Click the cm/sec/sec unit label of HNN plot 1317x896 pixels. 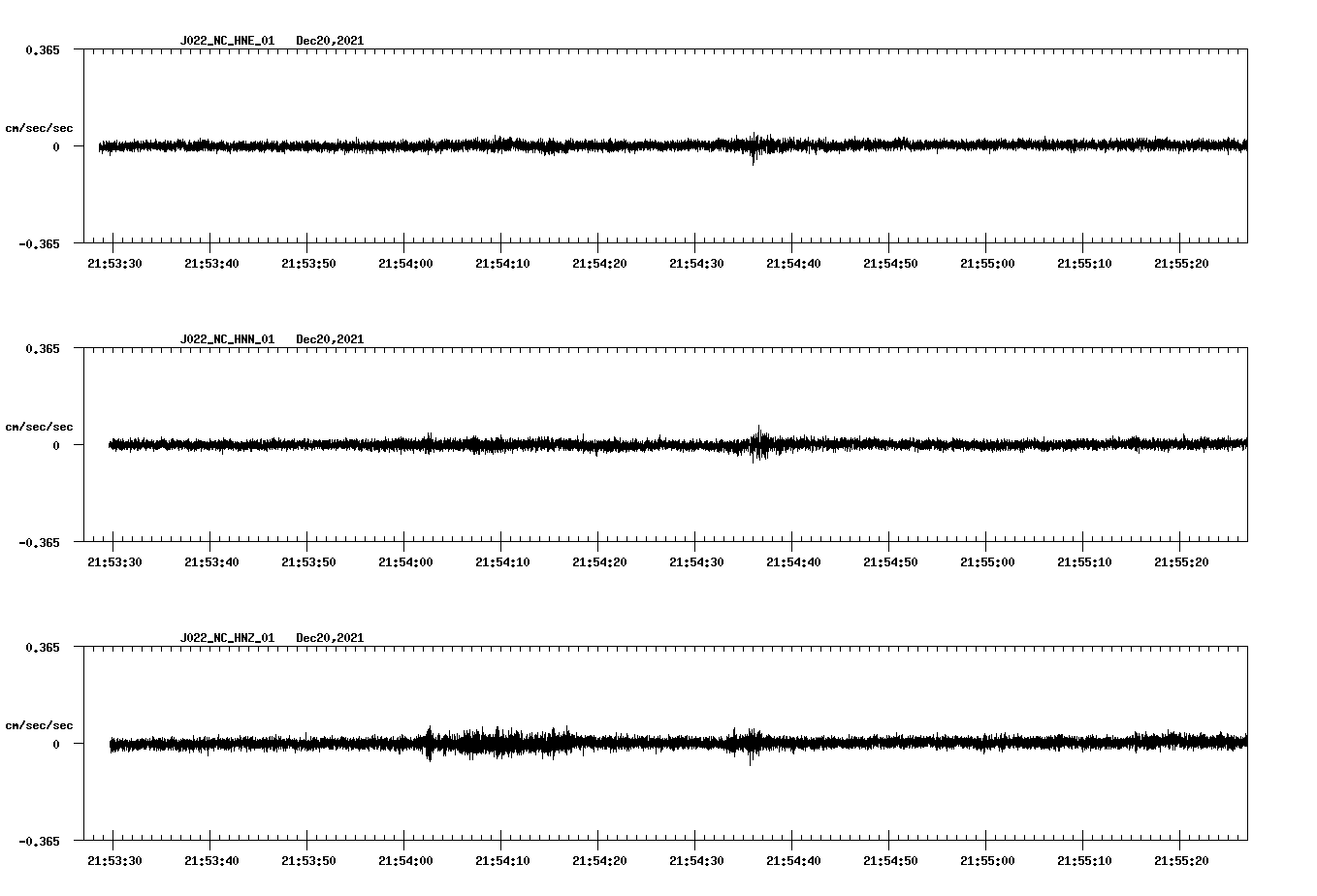pos(39,427)
